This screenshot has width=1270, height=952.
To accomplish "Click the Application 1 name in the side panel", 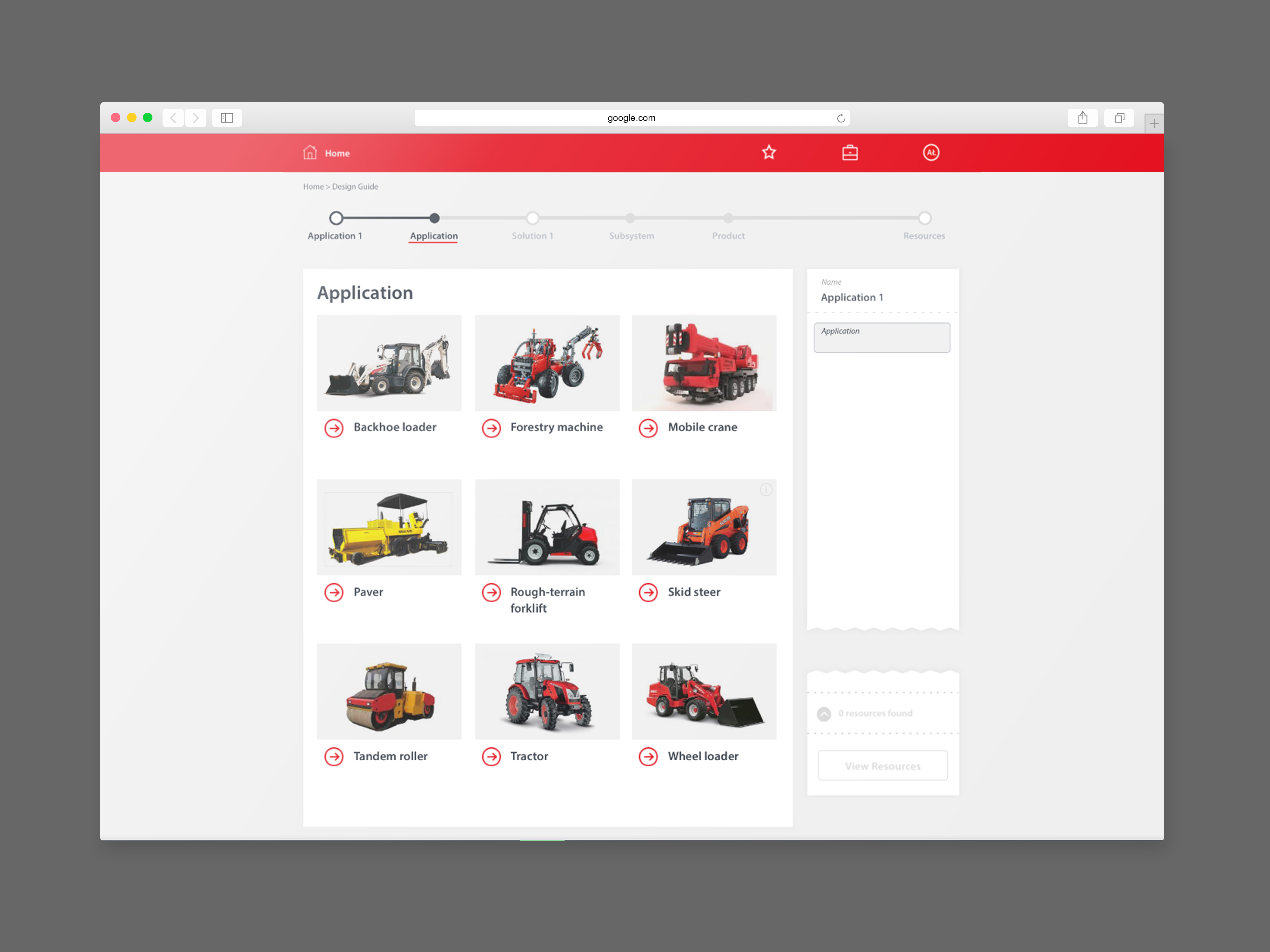I will point(852,297).
